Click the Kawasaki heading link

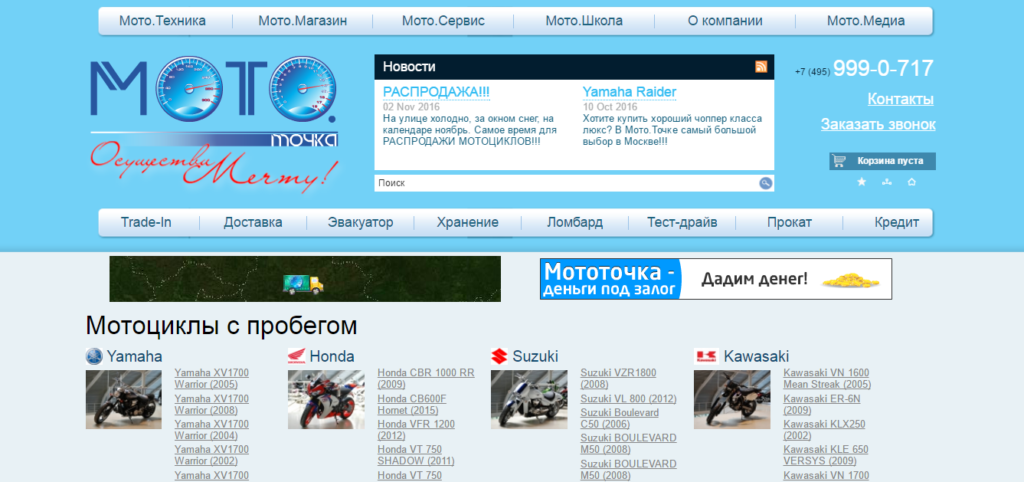tap(756, 357)
